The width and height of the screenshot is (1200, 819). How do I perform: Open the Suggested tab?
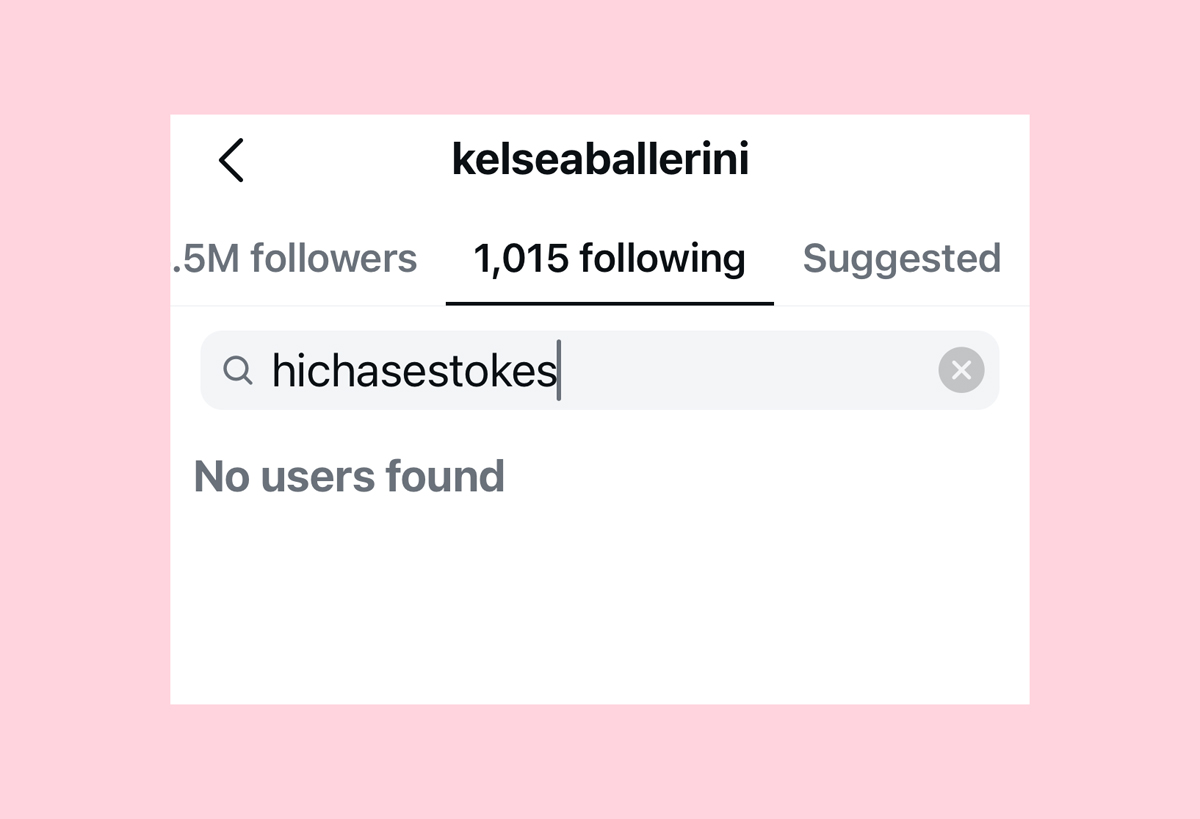click(901, 258)
